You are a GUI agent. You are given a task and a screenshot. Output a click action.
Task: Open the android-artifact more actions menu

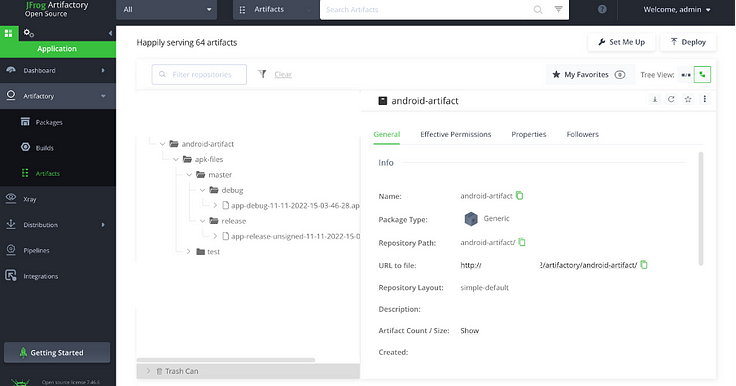705,99
